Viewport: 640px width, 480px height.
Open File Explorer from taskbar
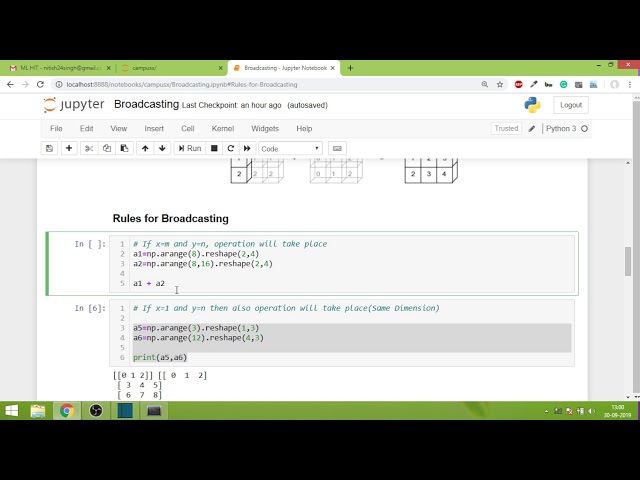point(38,411)
